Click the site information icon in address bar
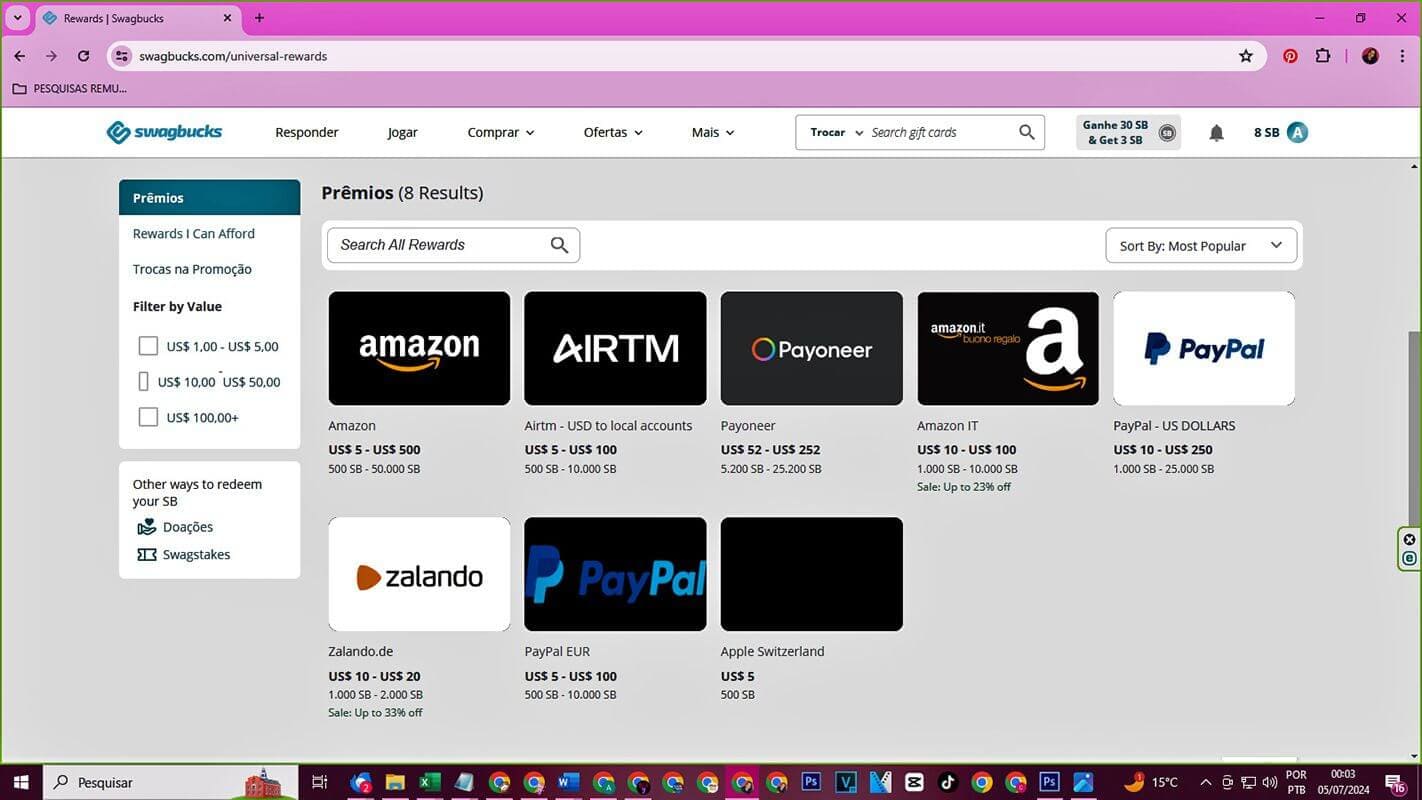 (122, 56)
